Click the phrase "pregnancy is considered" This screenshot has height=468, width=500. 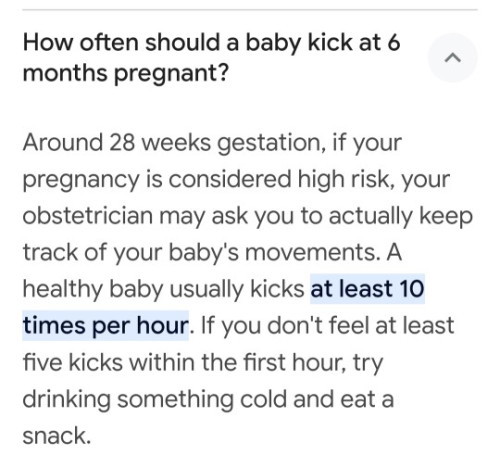coord(157,180)
